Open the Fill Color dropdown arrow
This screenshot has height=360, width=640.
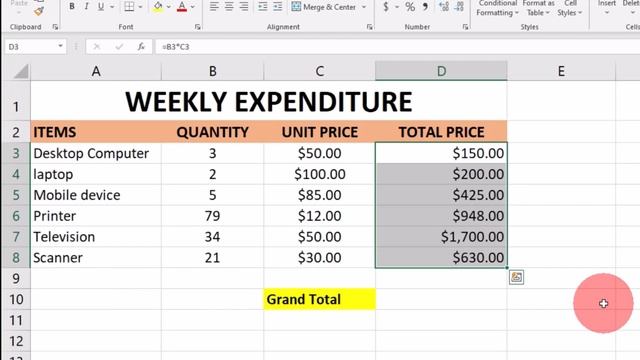click(x=169, y=7)
